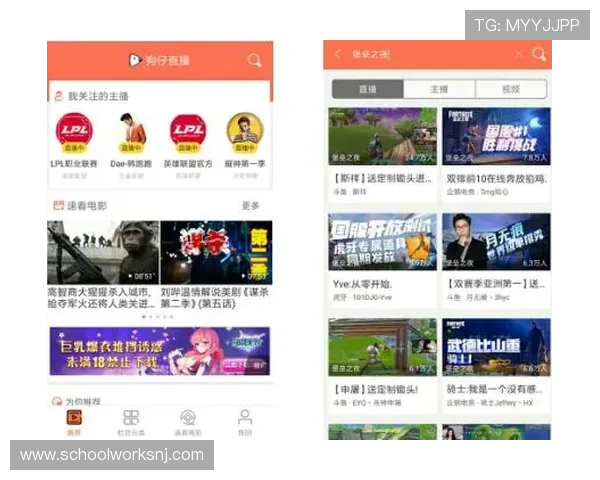600x480 pixels.
Task: Open the category grid icon in bottom bar
Action: tap(131, 417)
